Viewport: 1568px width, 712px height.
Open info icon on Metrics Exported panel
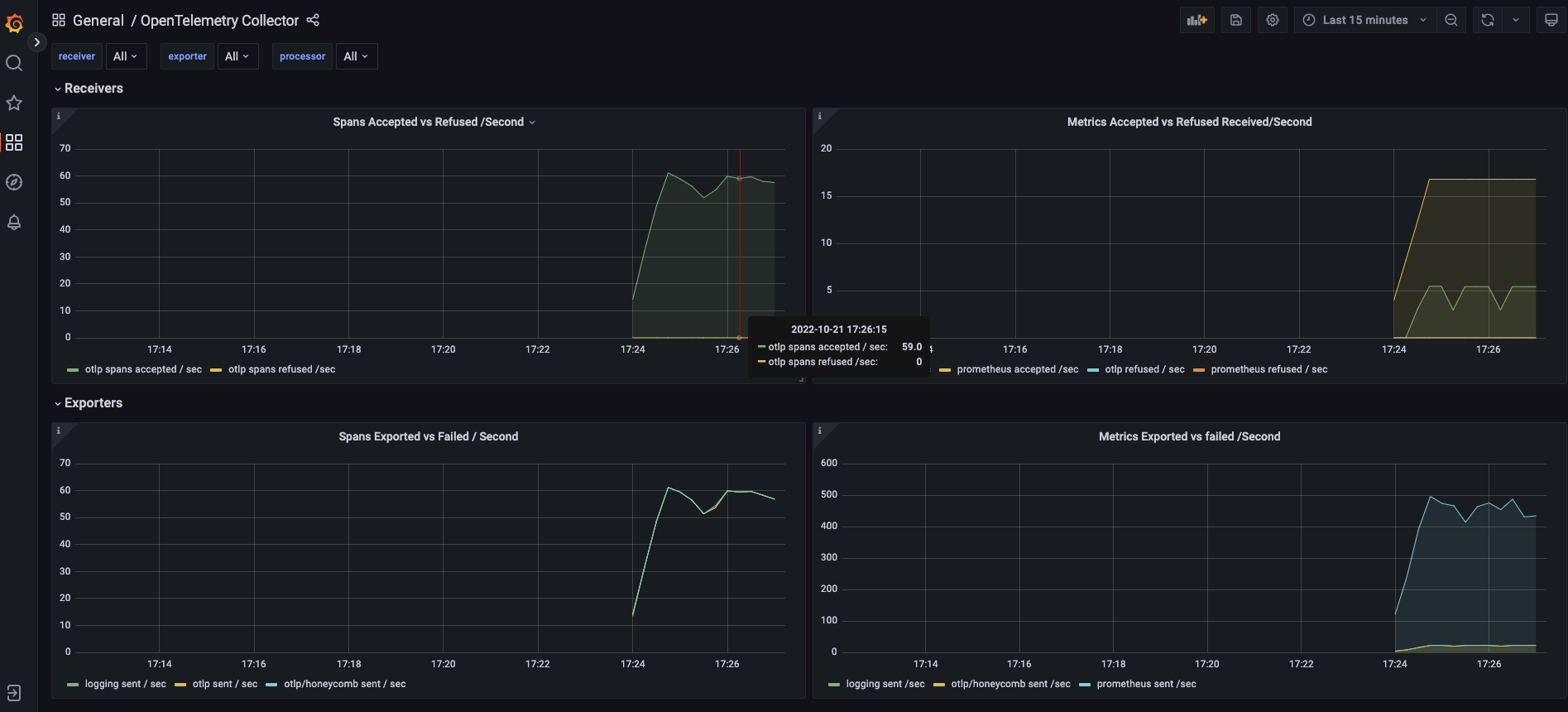tap(820, 431)
